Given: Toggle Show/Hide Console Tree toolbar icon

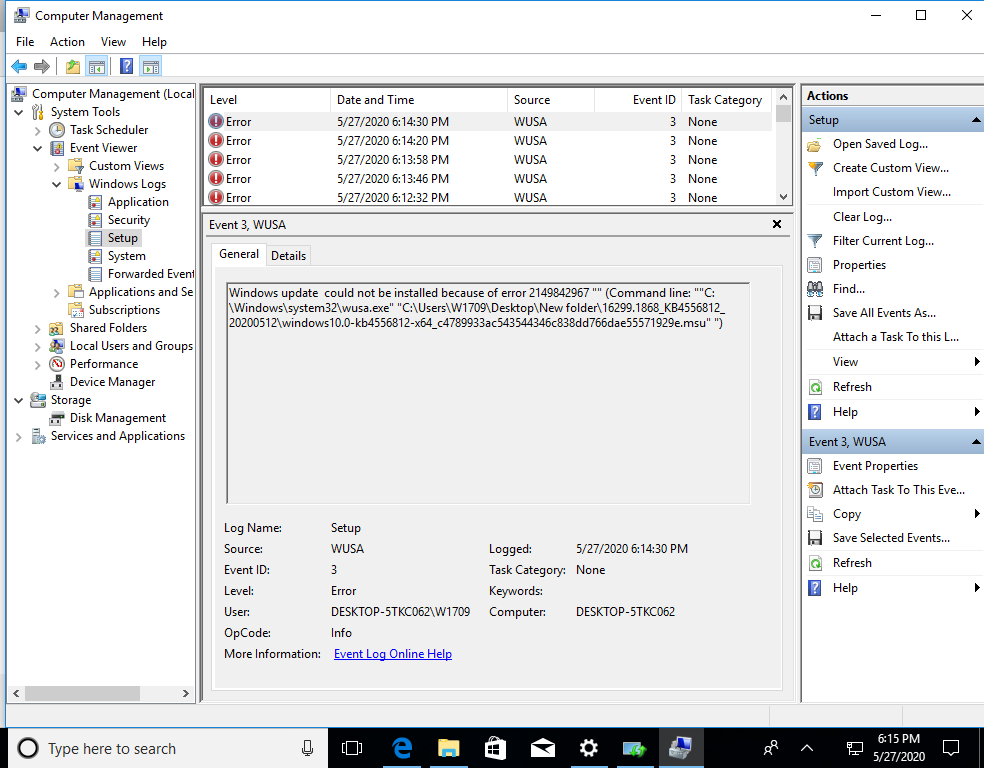Looking at the screenshot, I should [x=97, y=66].
